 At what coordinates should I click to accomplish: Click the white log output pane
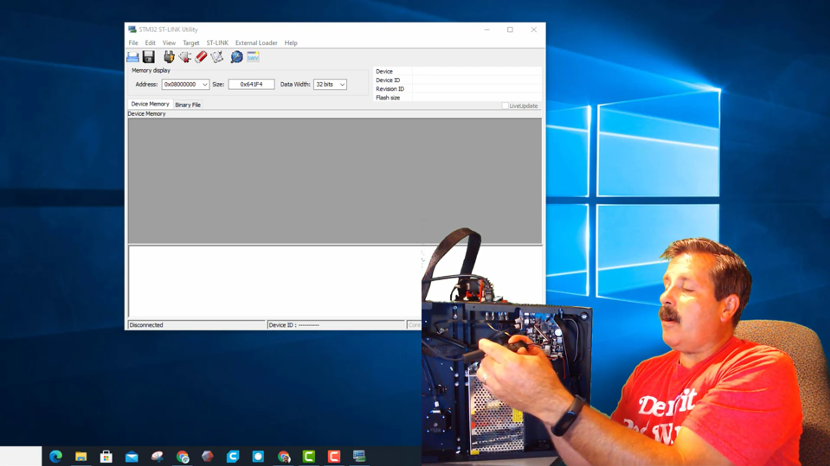[x=275, y=281]
